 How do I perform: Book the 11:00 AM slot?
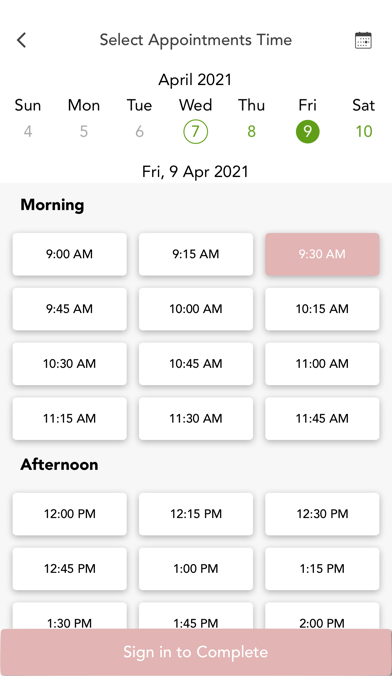[x=322, y=364]
